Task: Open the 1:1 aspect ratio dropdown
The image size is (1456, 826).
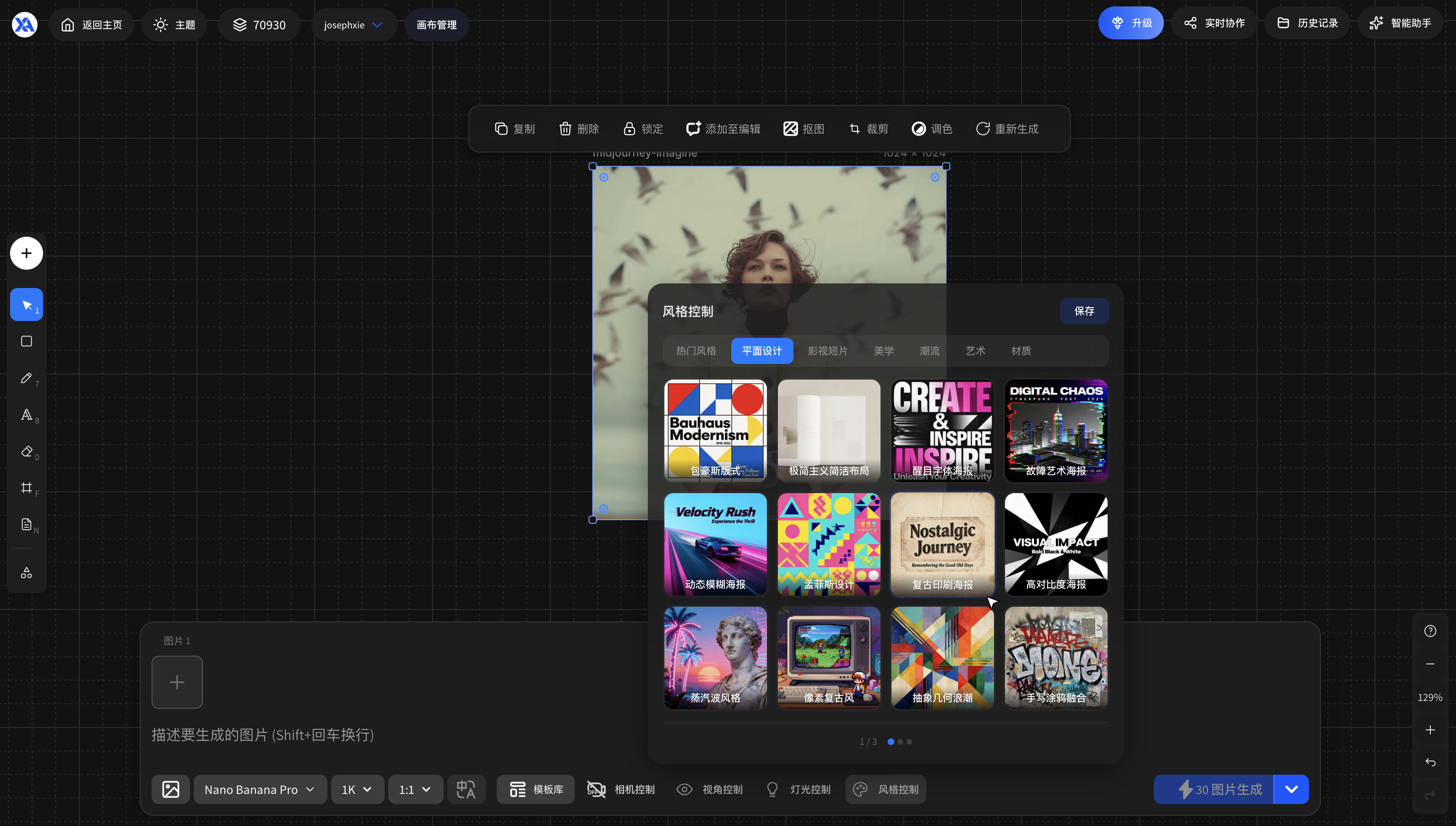Action: point(415,789)
